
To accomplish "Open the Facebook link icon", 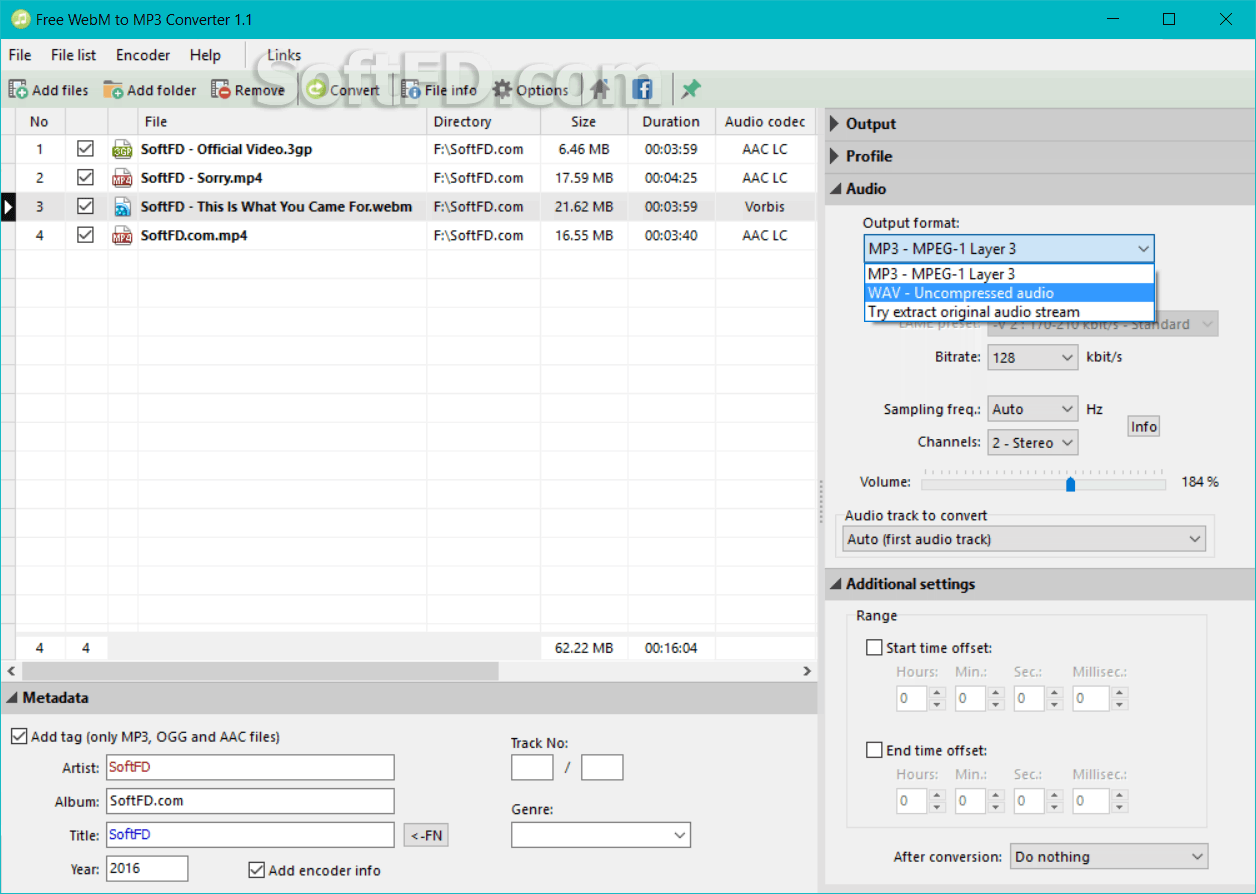I will pyautogui.click(x=642, y=90).
